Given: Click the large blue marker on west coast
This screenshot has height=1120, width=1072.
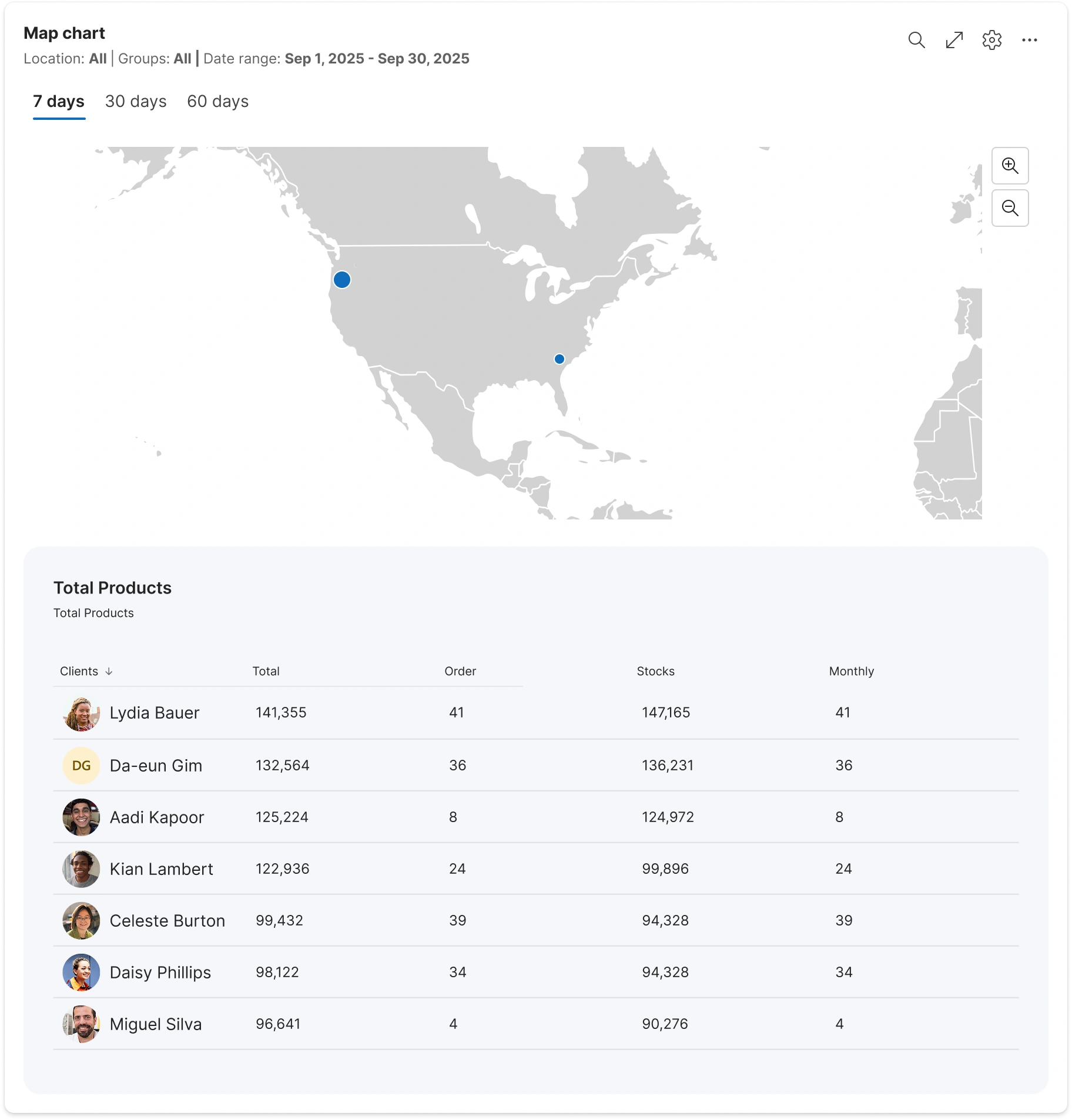Looking at the screenshot, I should pyautogui.click(x=342, y=280).
